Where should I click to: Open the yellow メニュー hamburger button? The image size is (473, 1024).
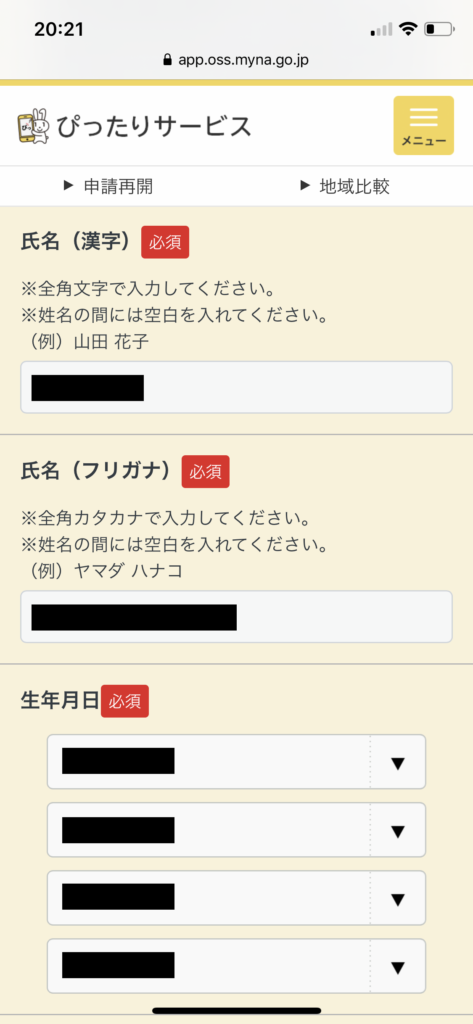423,125
